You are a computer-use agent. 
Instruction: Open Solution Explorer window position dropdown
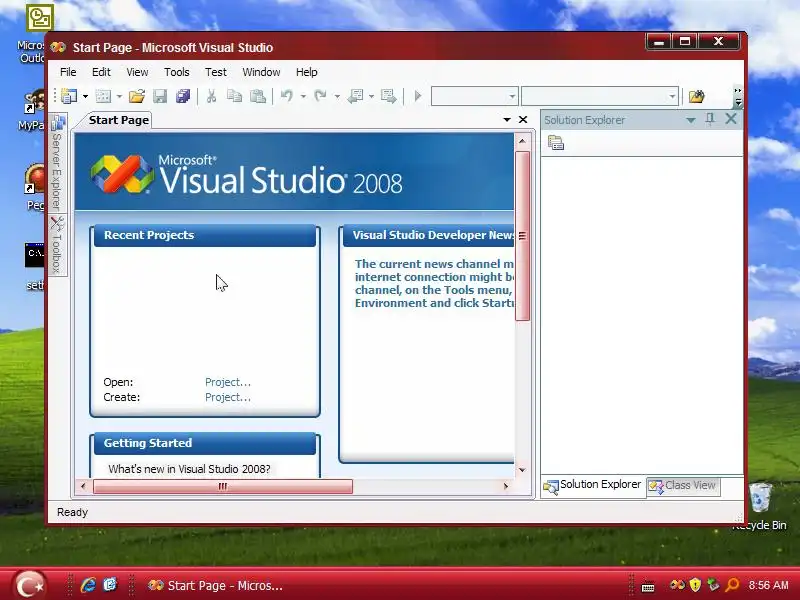tap(691, 120)
